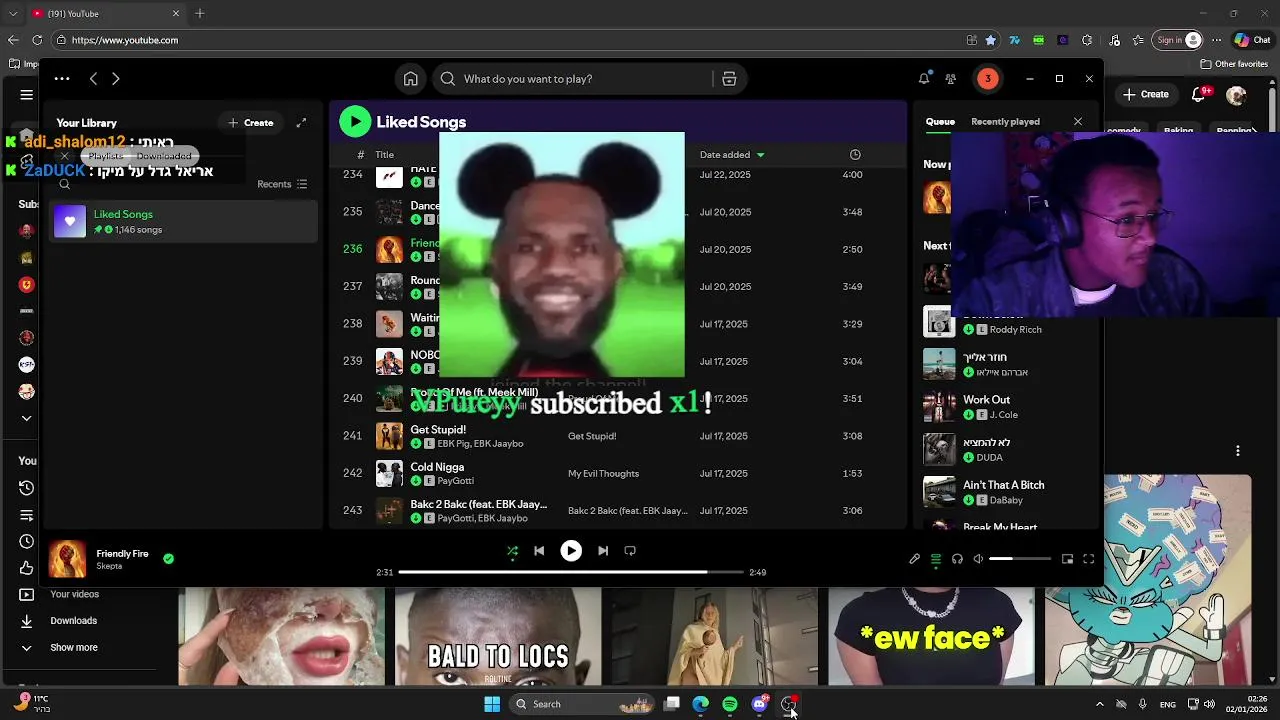Clear the library filter with the X
Screen dimensions: 1280x720
point(64,156)
